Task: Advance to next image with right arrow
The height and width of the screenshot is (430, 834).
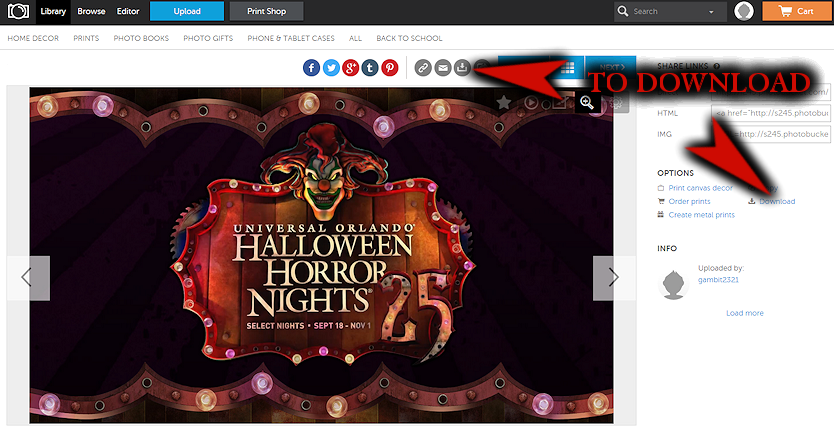Action: pyautogui.click(x=613, y=278)
